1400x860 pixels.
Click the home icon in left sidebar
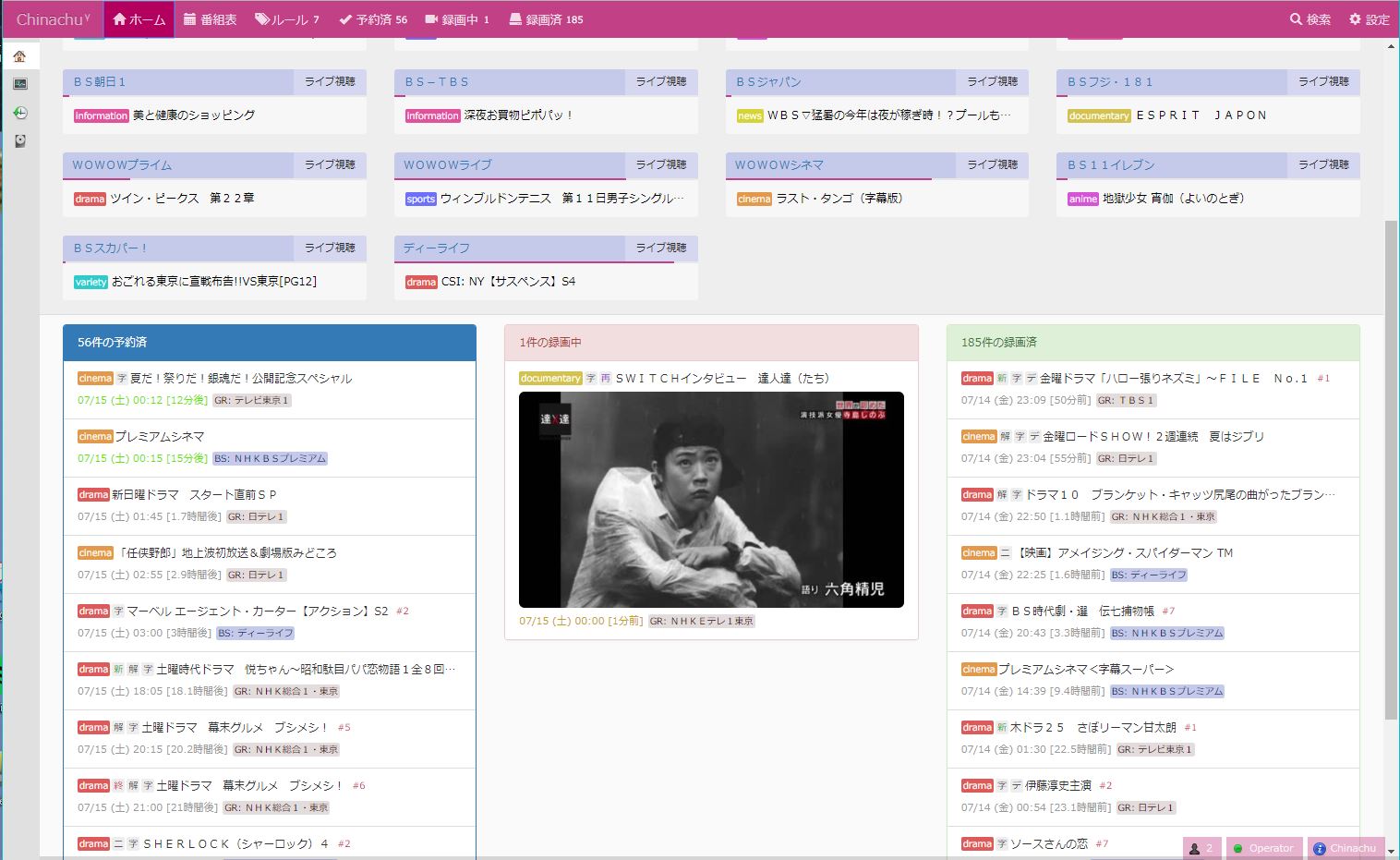point(19,56)
